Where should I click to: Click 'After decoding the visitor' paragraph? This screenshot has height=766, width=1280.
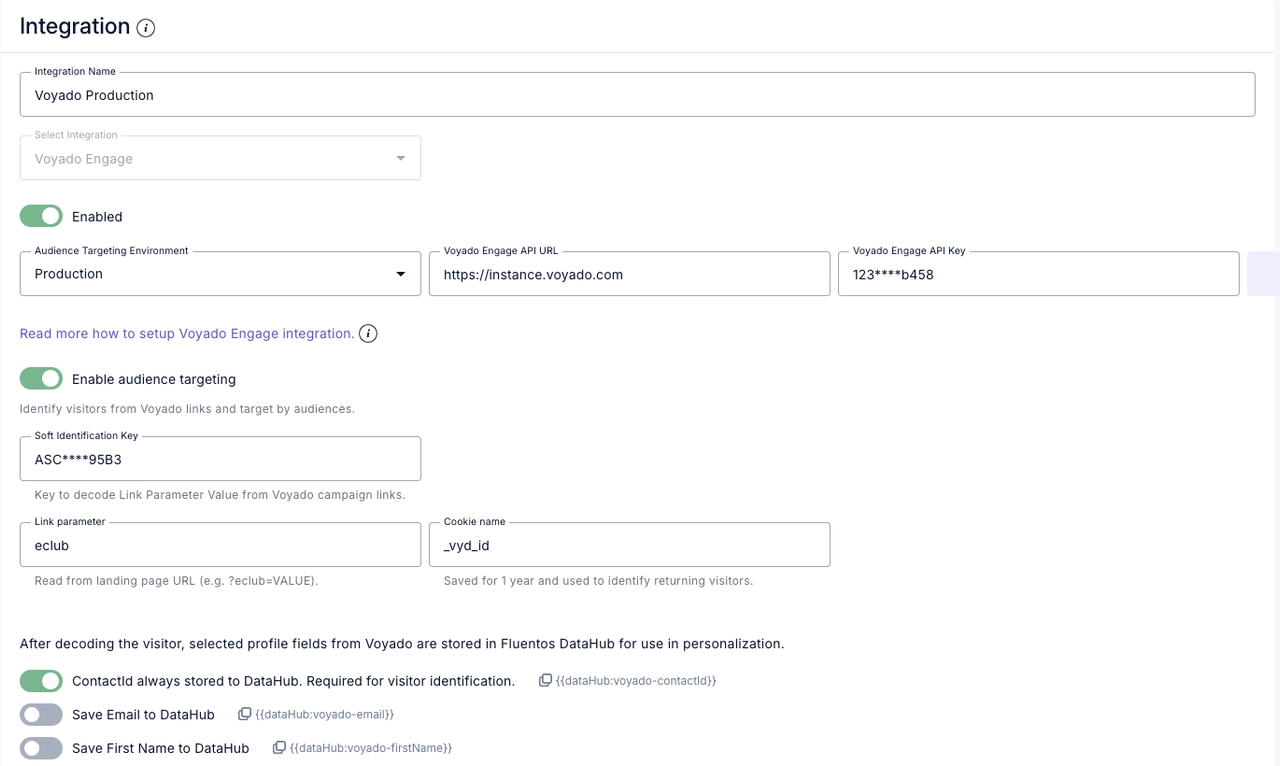[x=402, y=643]
